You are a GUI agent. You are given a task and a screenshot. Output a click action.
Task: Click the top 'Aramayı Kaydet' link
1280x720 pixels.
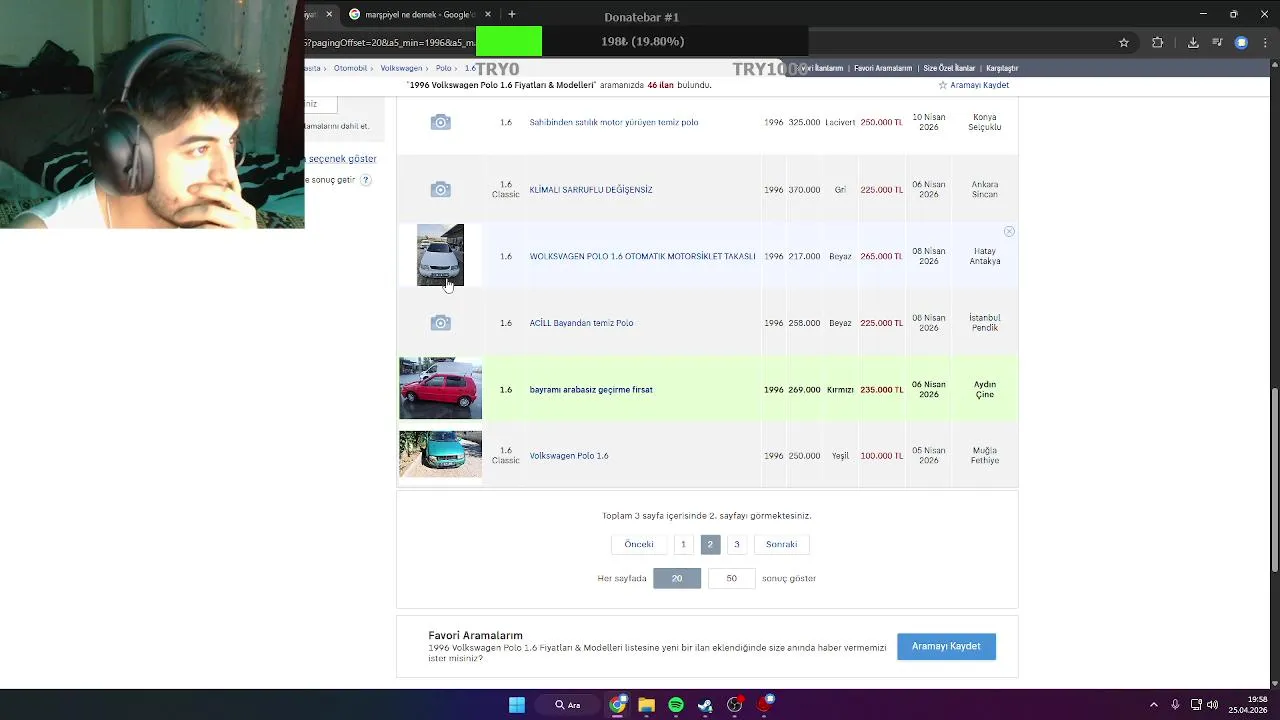coord(979,85)
